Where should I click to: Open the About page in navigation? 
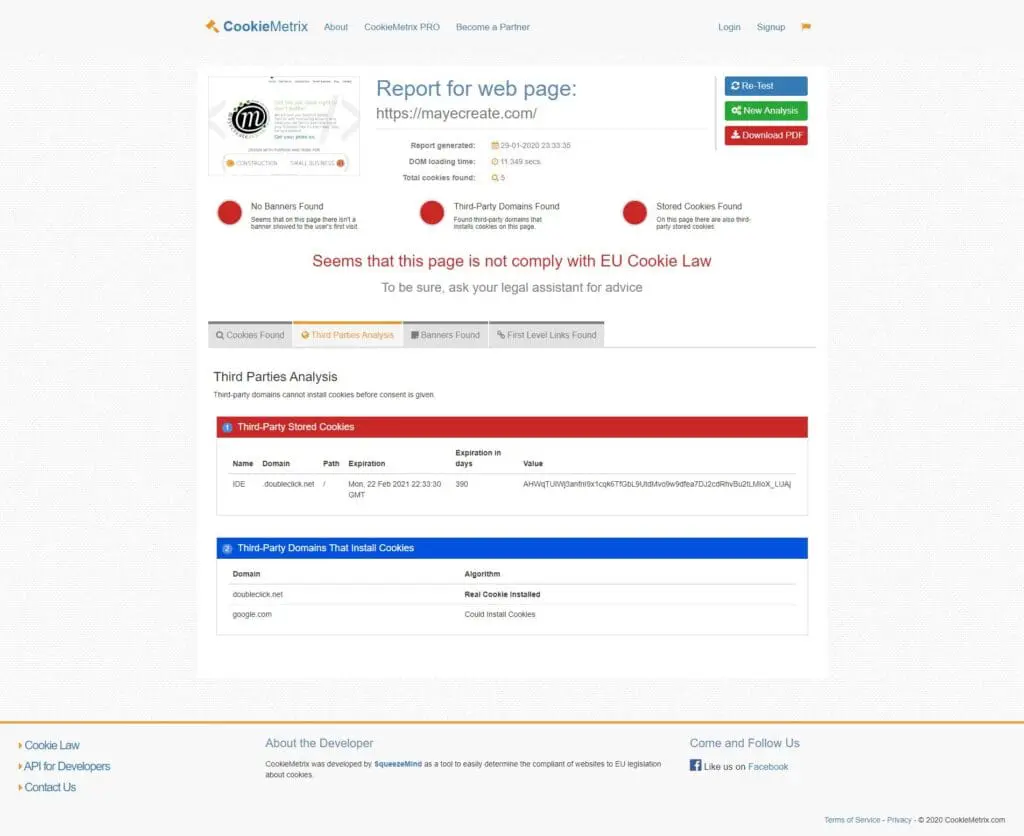point(336,27)
